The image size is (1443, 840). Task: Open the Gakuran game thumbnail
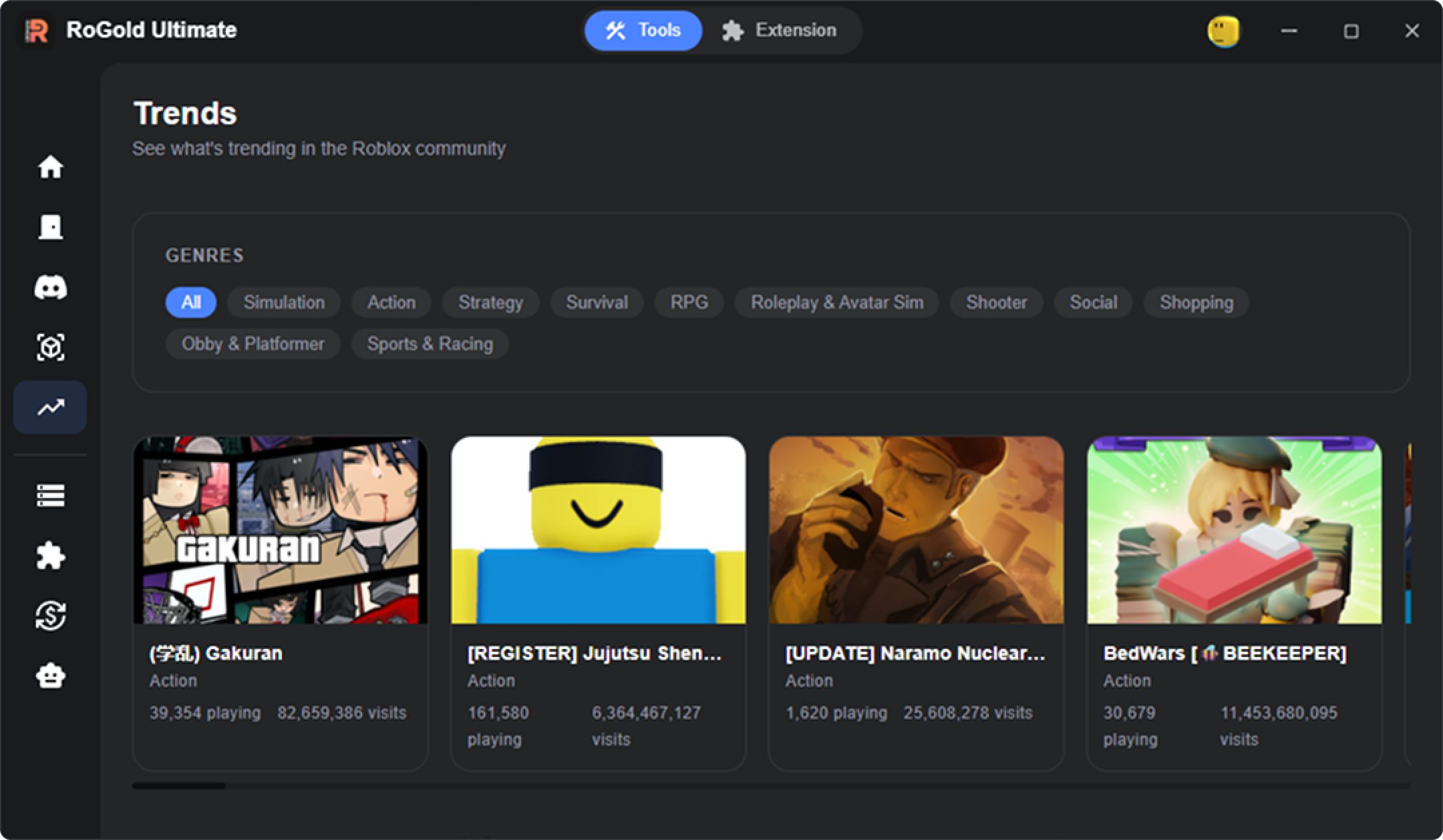click(281, 530)
